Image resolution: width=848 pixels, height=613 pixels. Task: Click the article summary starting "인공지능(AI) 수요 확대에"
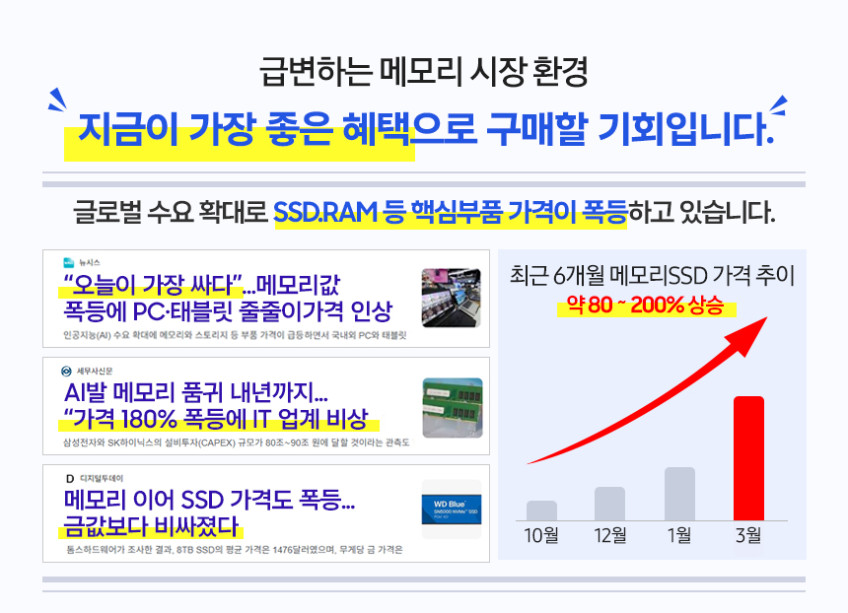coord(235,335)
